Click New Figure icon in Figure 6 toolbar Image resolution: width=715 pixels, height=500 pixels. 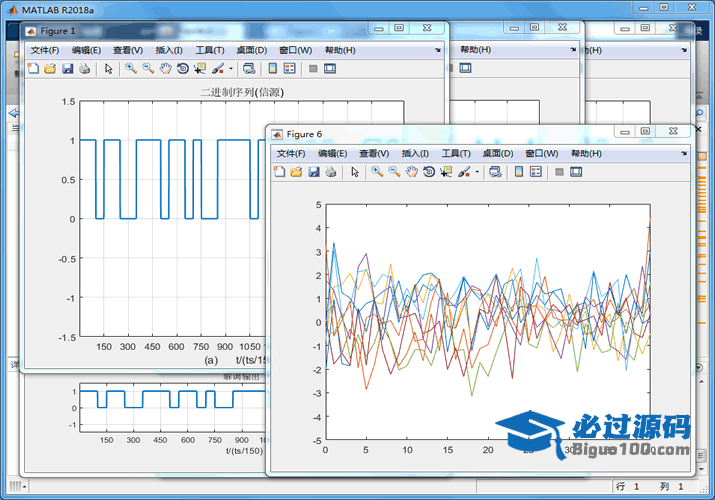tap(279, 172)
